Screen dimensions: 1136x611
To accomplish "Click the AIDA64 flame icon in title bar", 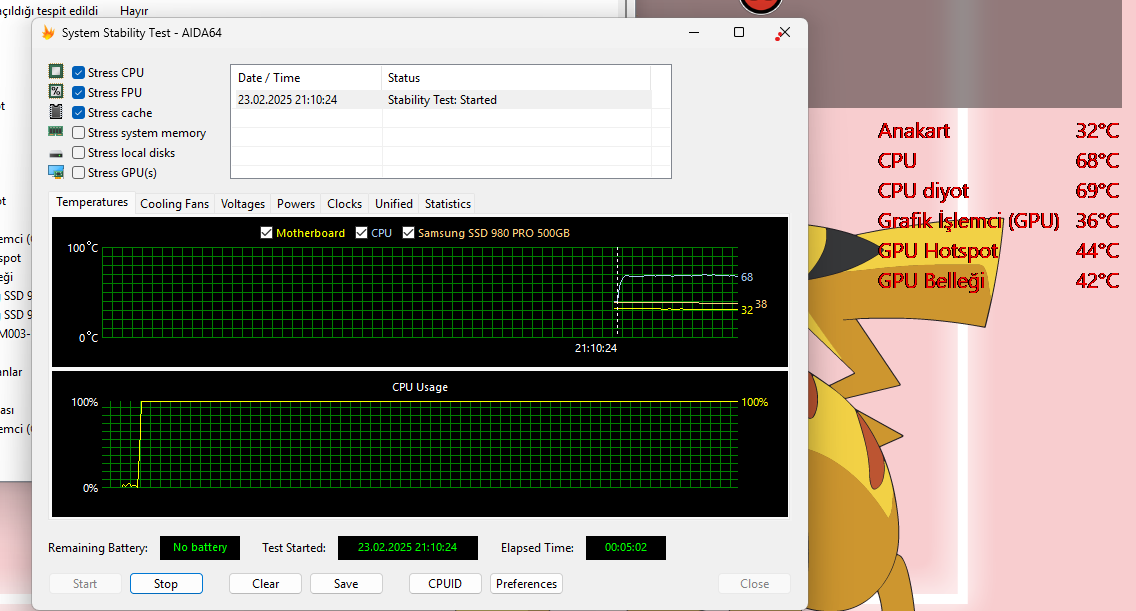I will point(48,32).
